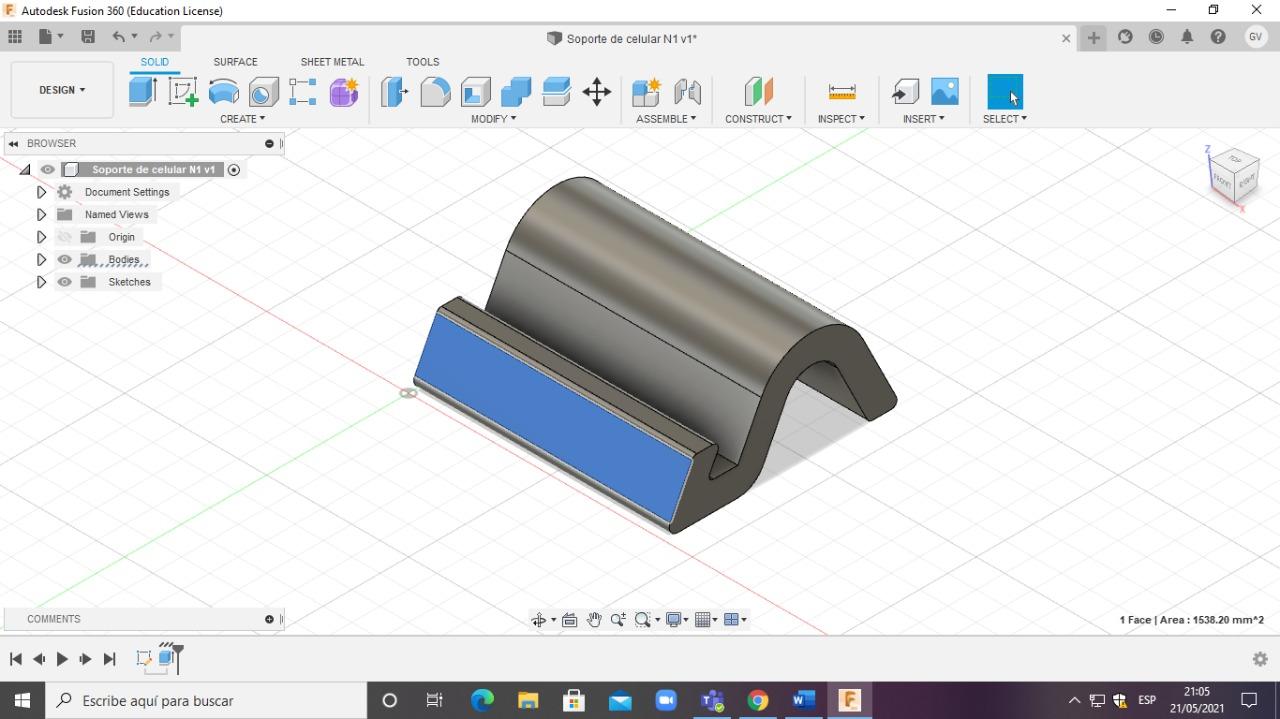Image resolution: width=1280 pixels, height=719 pixels.
Task: Switch to the SURFACE tab
Action: (x=235, y=62)
